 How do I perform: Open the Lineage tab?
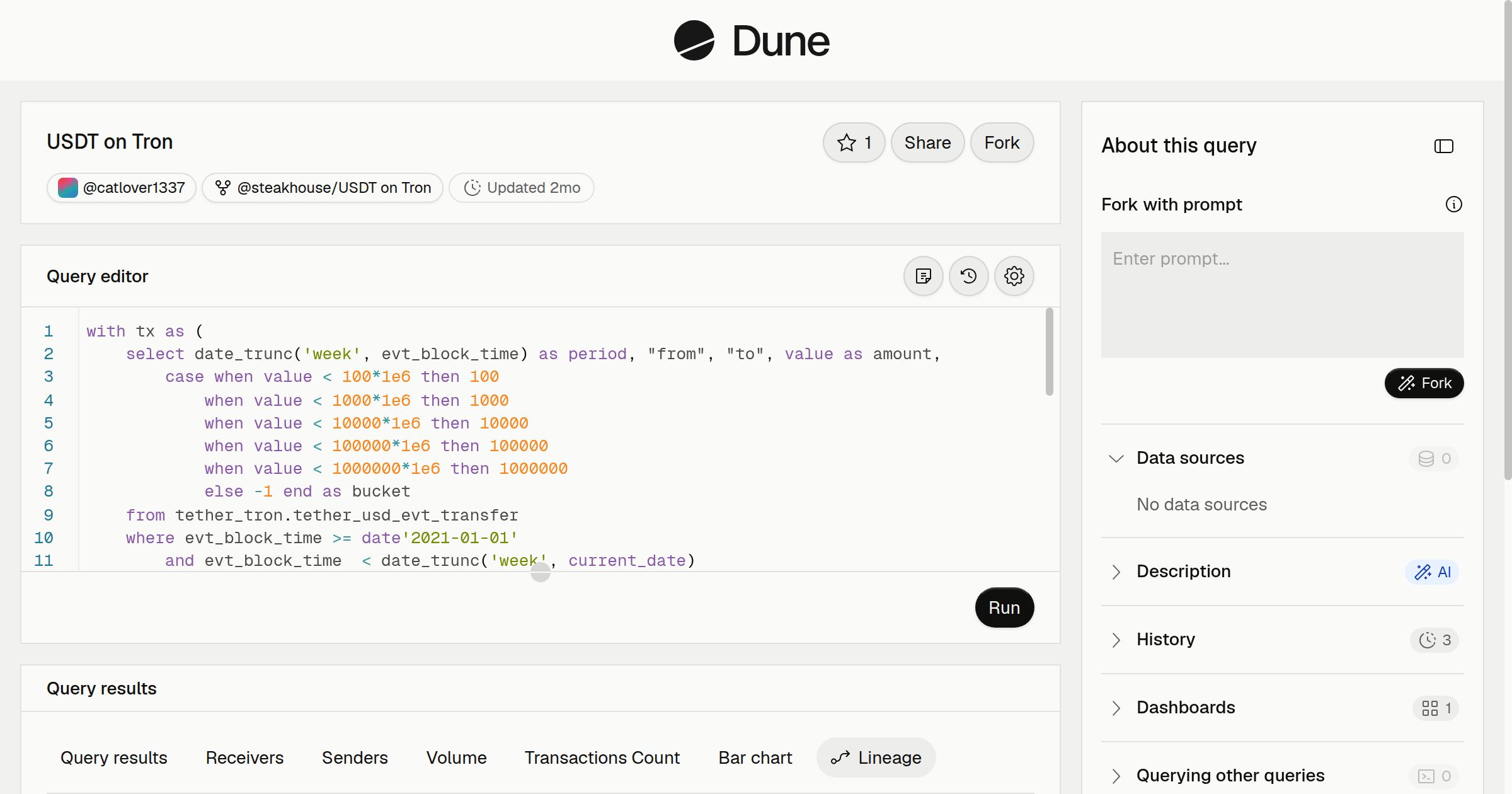pos(876,757)
